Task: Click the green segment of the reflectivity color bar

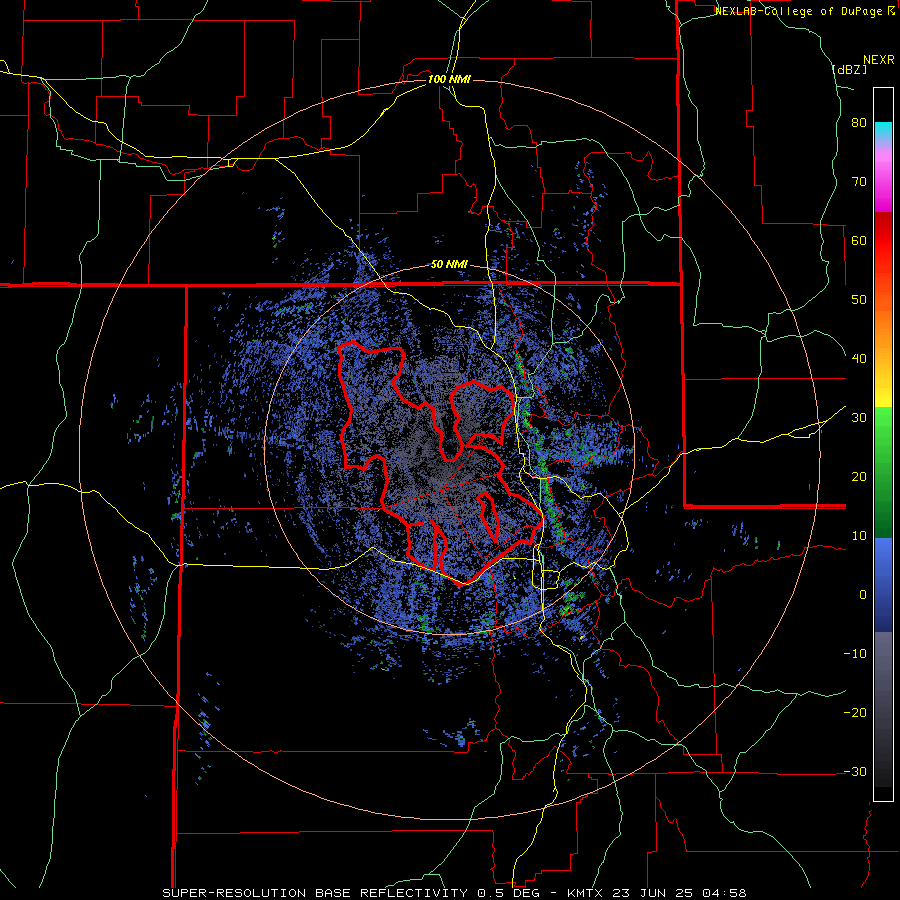Action: [883, 472]
